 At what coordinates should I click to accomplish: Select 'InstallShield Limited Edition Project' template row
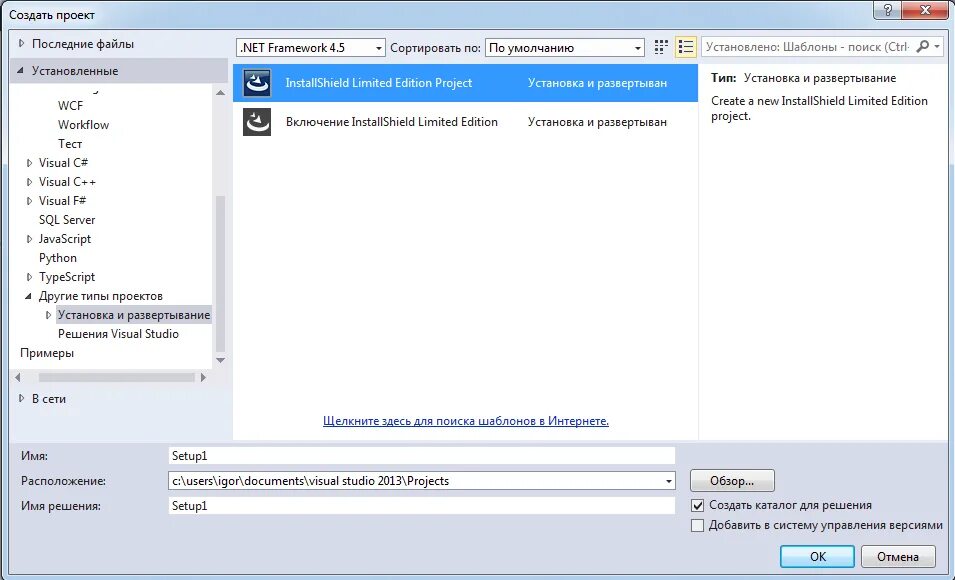point(465,83)
